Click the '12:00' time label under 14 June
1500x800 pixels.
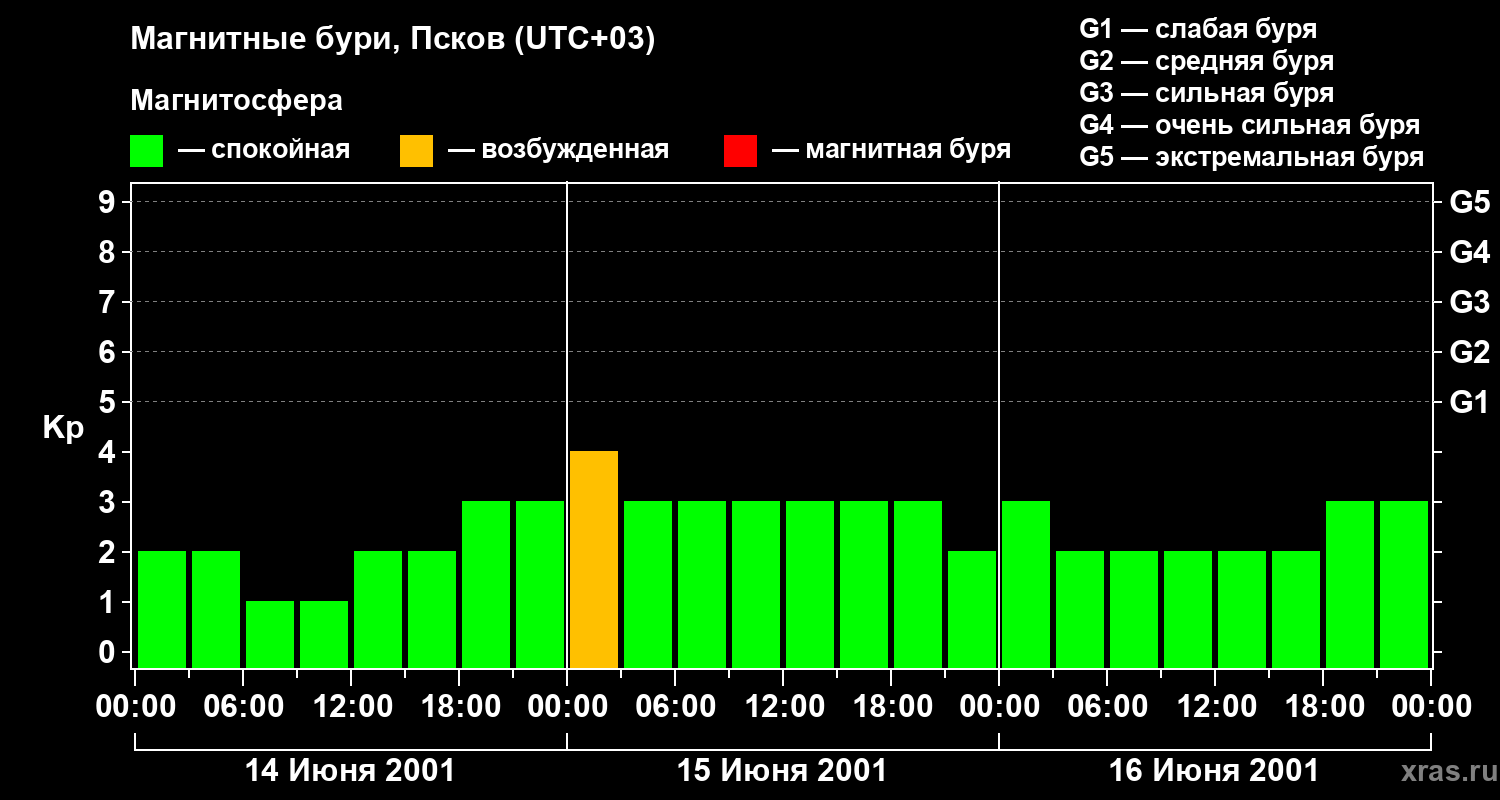(x=351, y=707)
